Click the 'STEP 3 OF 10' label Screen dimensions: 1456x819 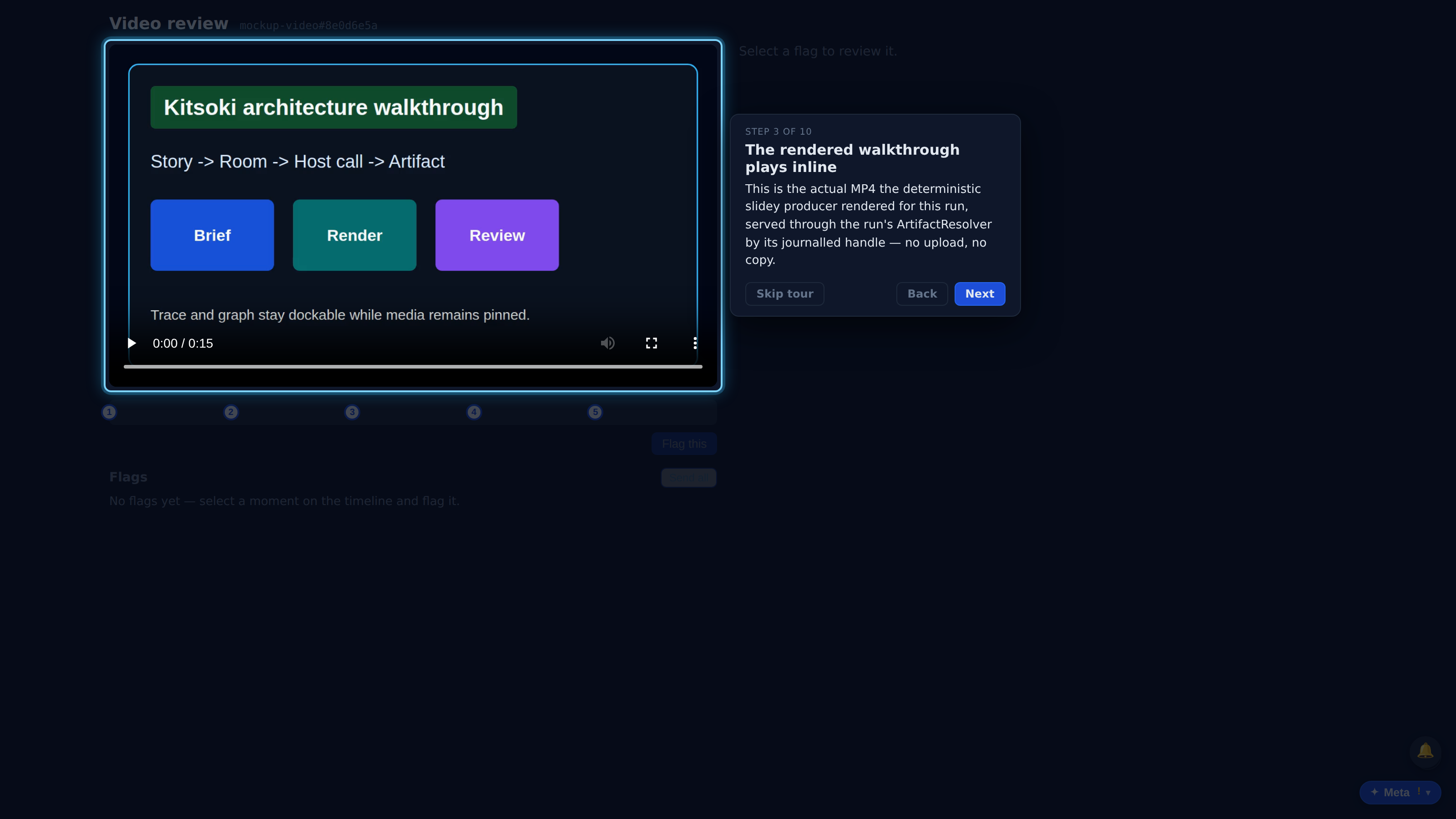tap(779, 131)
